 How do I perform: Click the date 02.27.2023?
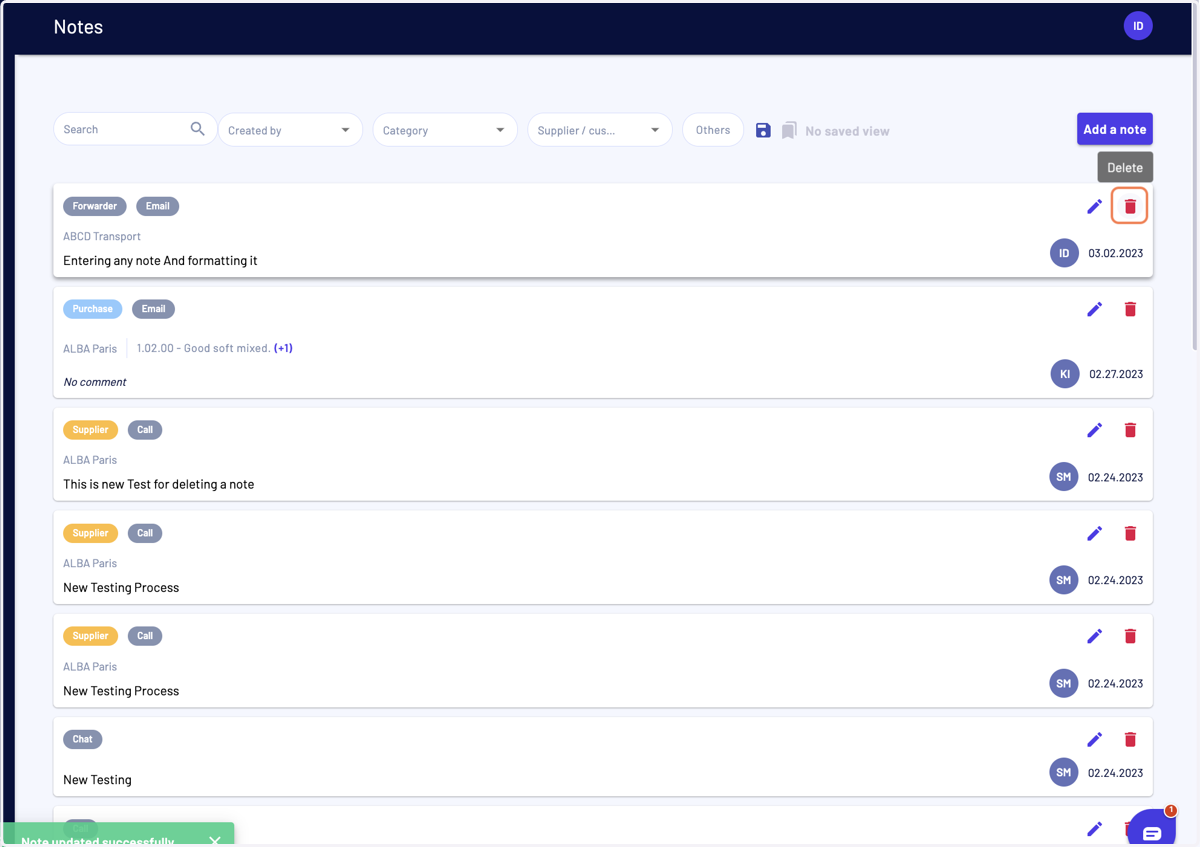coord(1116,374)
